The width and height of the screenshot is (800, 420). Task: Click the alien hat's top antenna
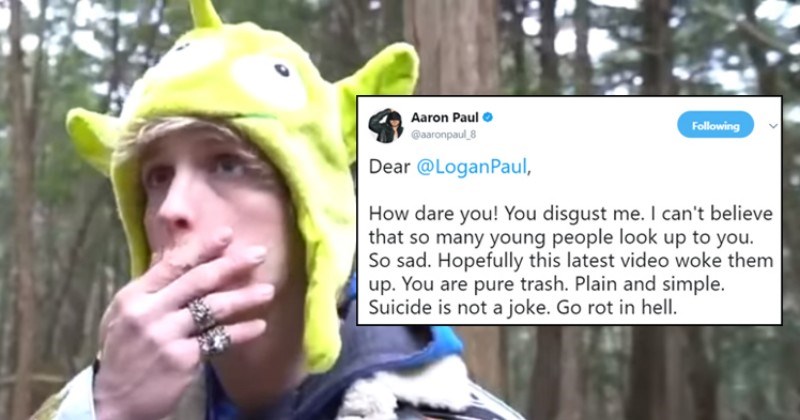click(x=203, y=13)
